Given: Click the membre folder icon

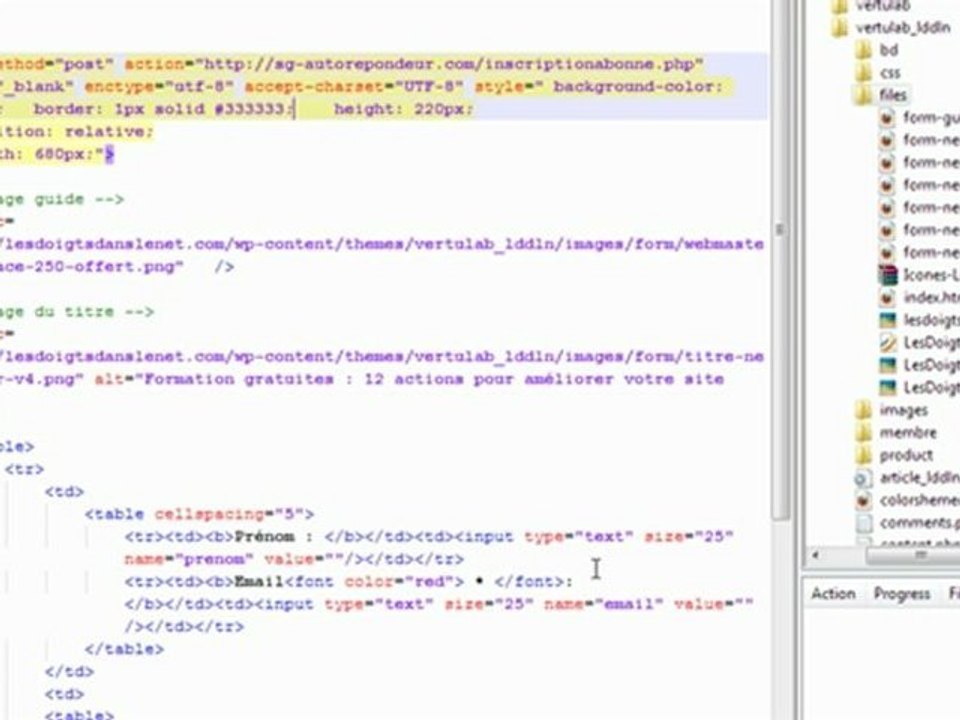Looking at the screenshot, I should pyautogui.click(x=864, y=432).
